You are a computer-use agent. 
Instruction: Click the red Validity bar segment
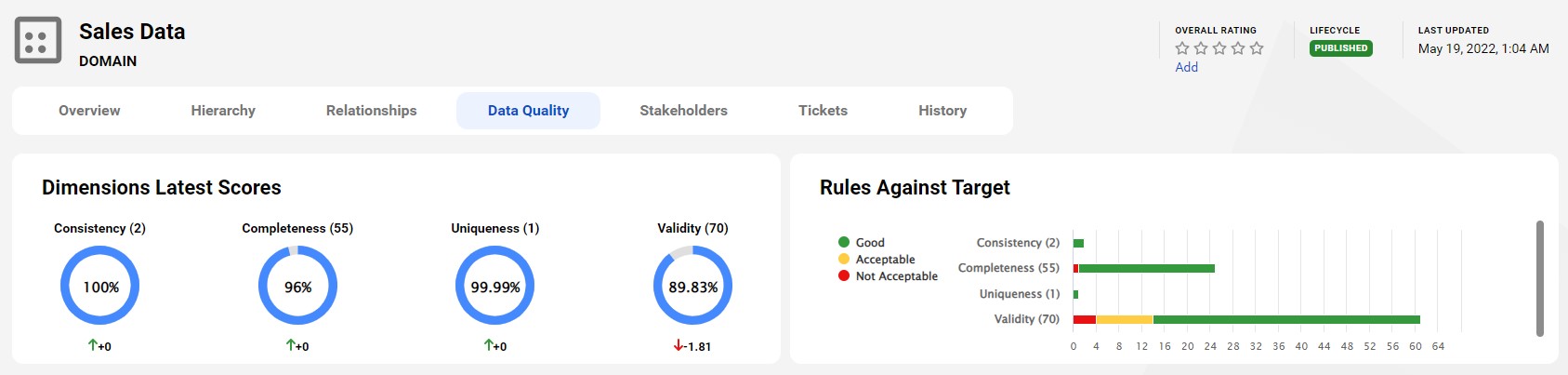coord(1085,320)
